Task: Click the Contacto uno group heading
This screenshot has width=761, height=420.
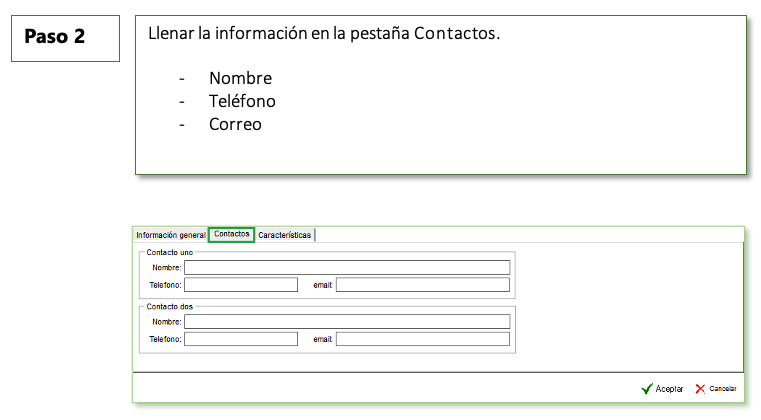Action: coord(170,252)
